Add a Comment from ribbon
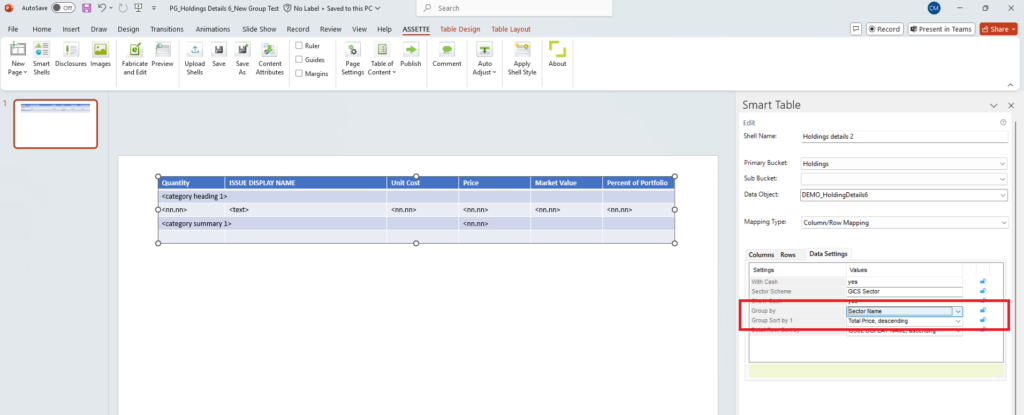The height and width of the screenshot is (415, 1024). click(447, 55)
